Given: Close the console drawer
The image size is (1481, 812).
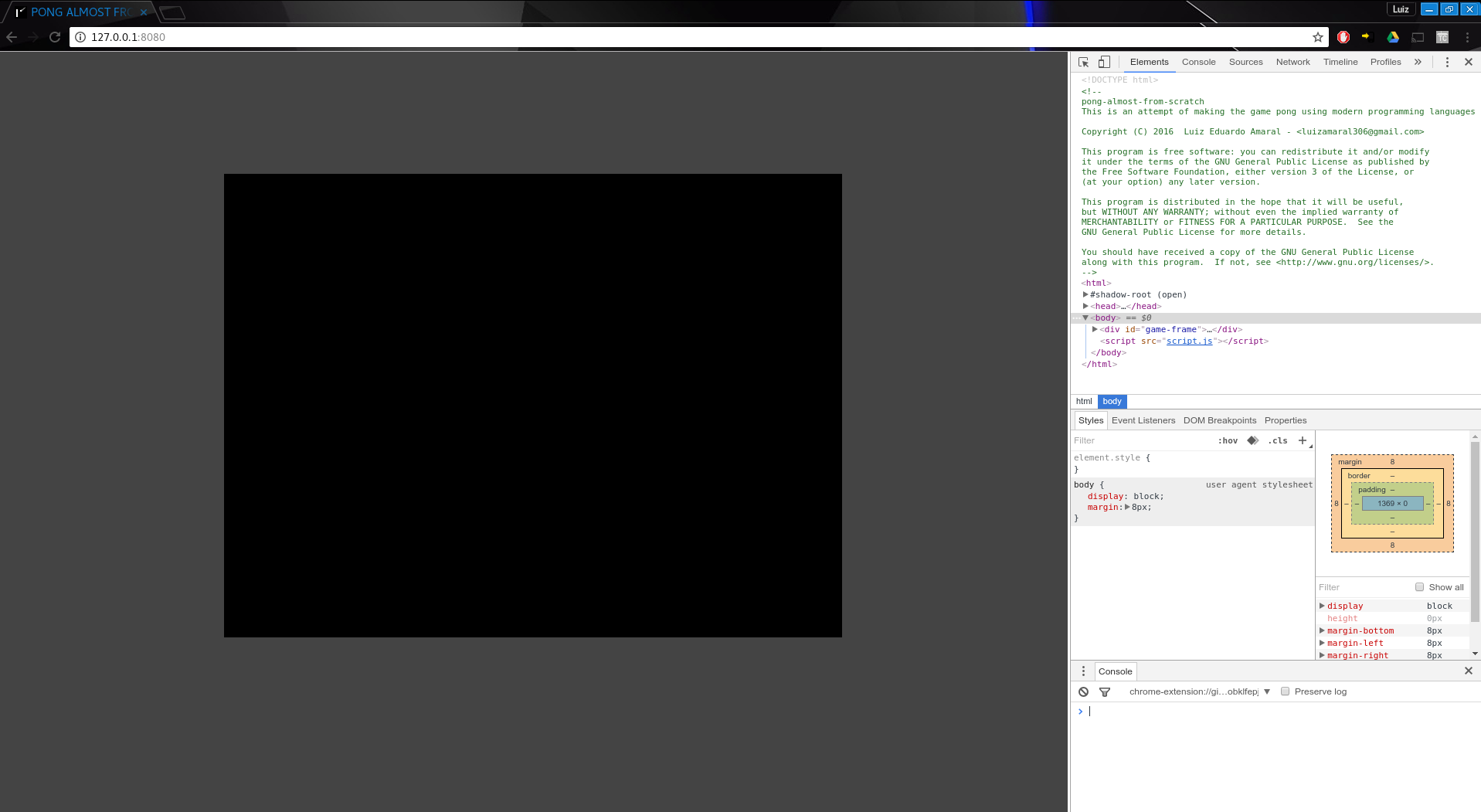Looking at the screenshot, I should coord(1469,671).
